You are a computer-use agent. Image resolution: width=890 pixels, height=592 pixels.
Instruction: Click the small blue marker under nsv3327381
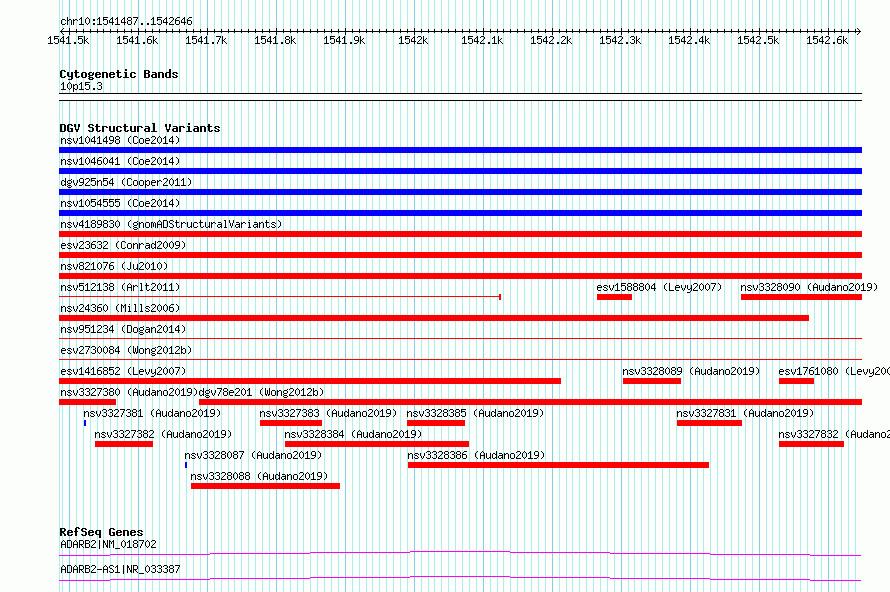(x=85, y=423)
